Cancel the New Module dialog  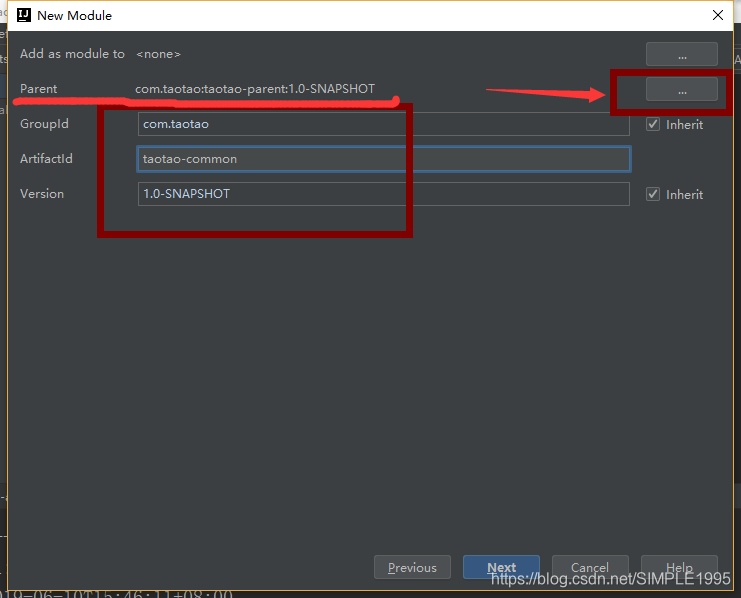click(x=590, y=567)
